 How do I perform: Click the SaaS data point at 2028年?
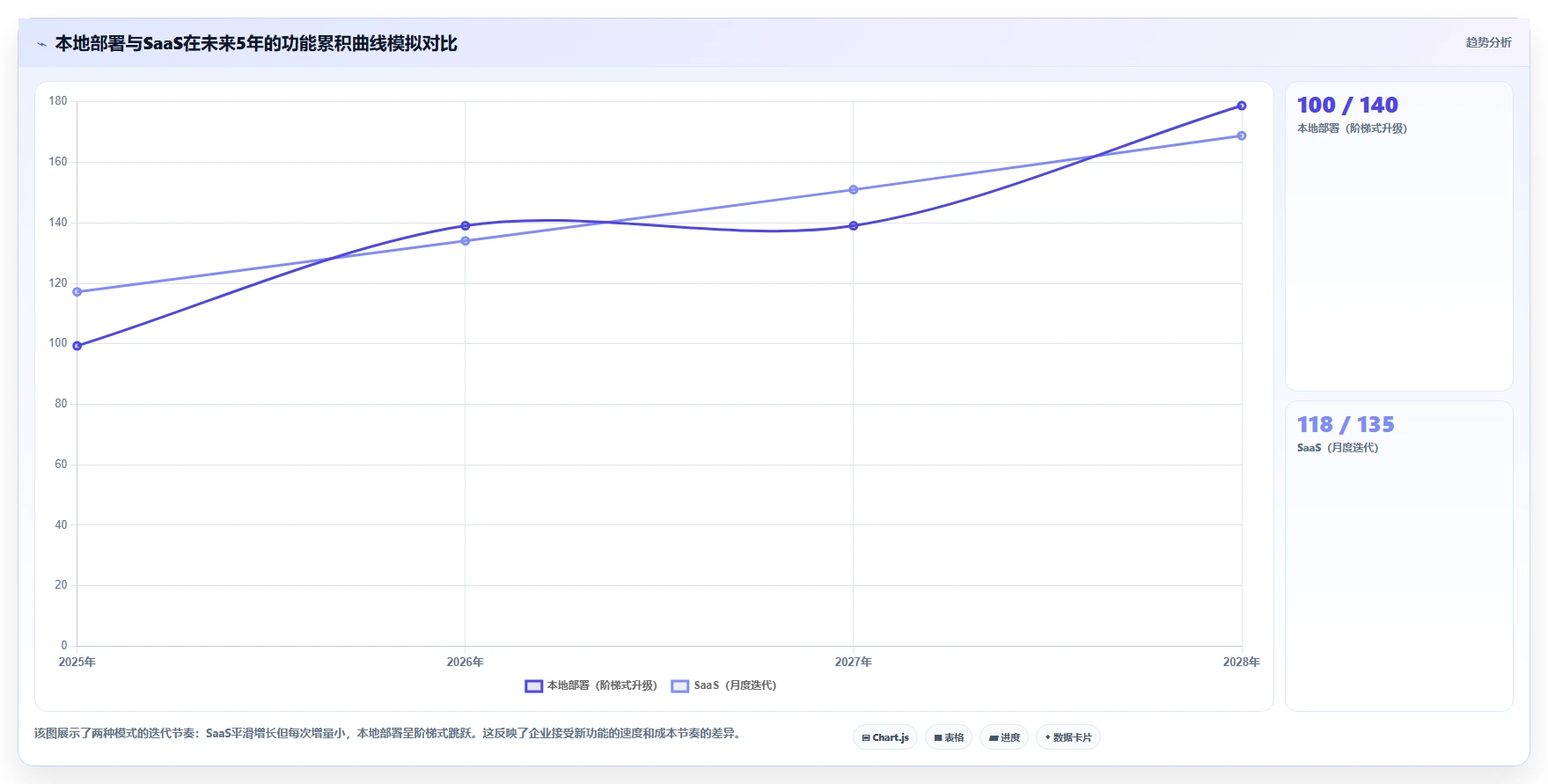point(1242,136)
